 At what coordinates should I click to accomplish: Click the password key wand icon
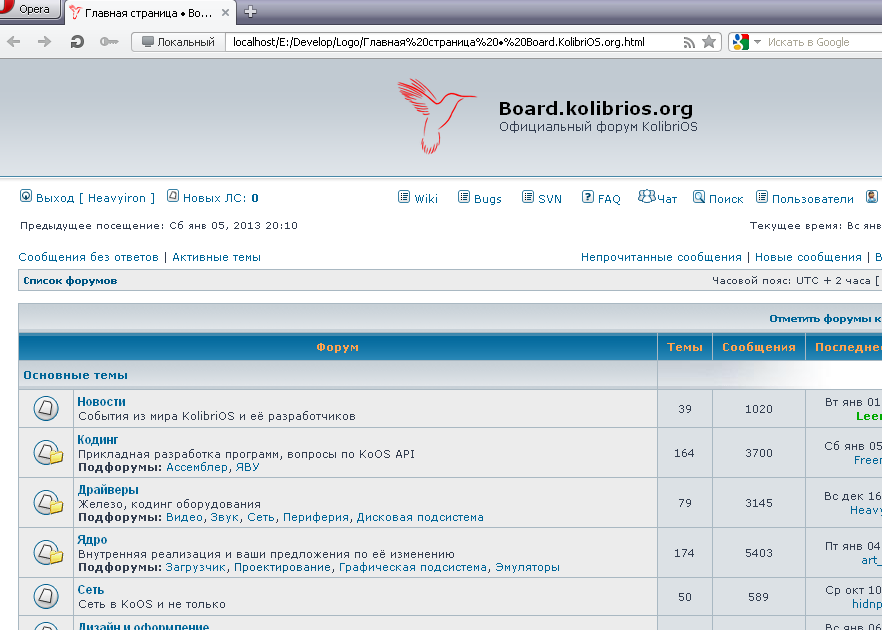point(109,42)
